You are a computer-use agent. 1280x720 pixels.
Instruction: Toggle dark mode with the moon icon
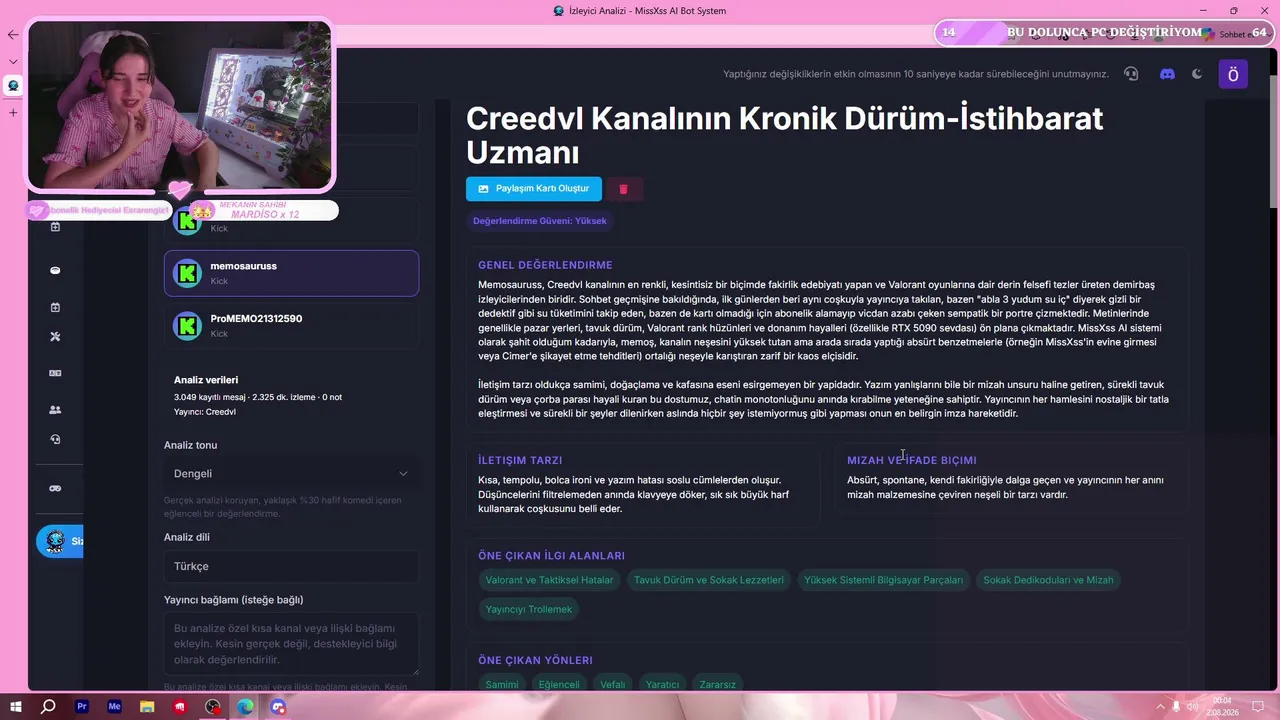[x=1197, y=74]
